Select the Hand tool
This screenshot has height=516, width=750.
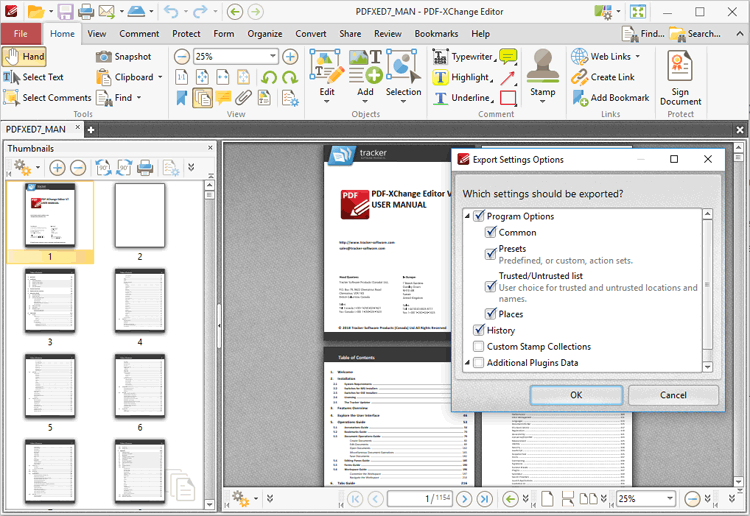tap(24, 56)
